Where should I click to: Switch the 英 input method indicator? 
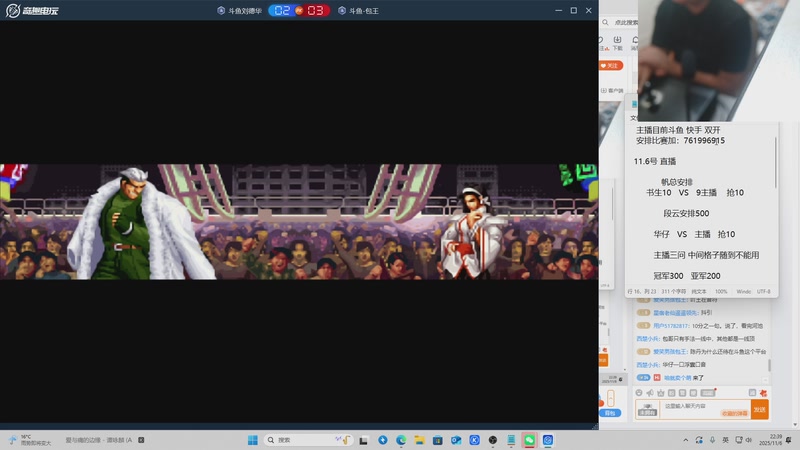[725, 440]
